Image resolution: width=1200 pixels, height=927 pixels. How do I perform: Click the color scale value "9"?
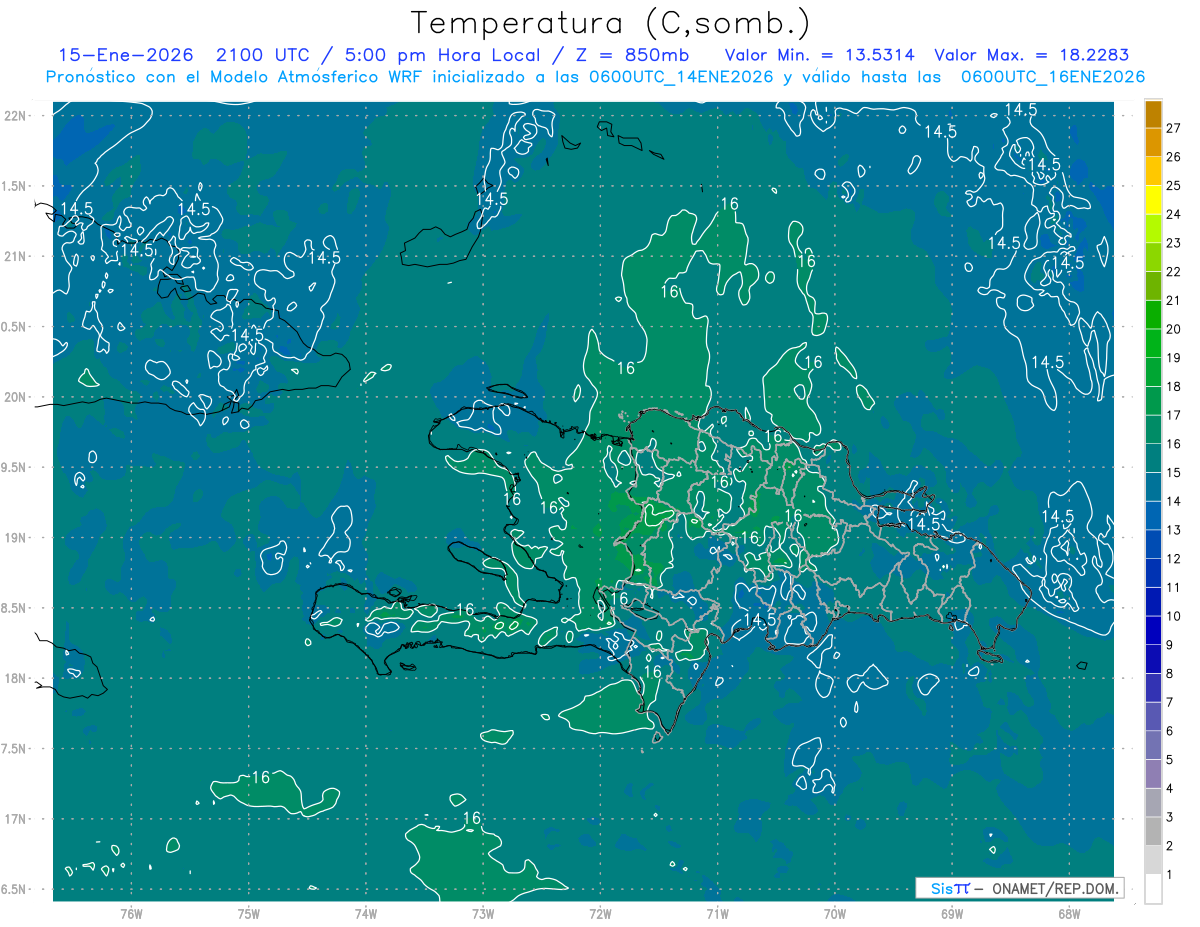(1170, 645)
